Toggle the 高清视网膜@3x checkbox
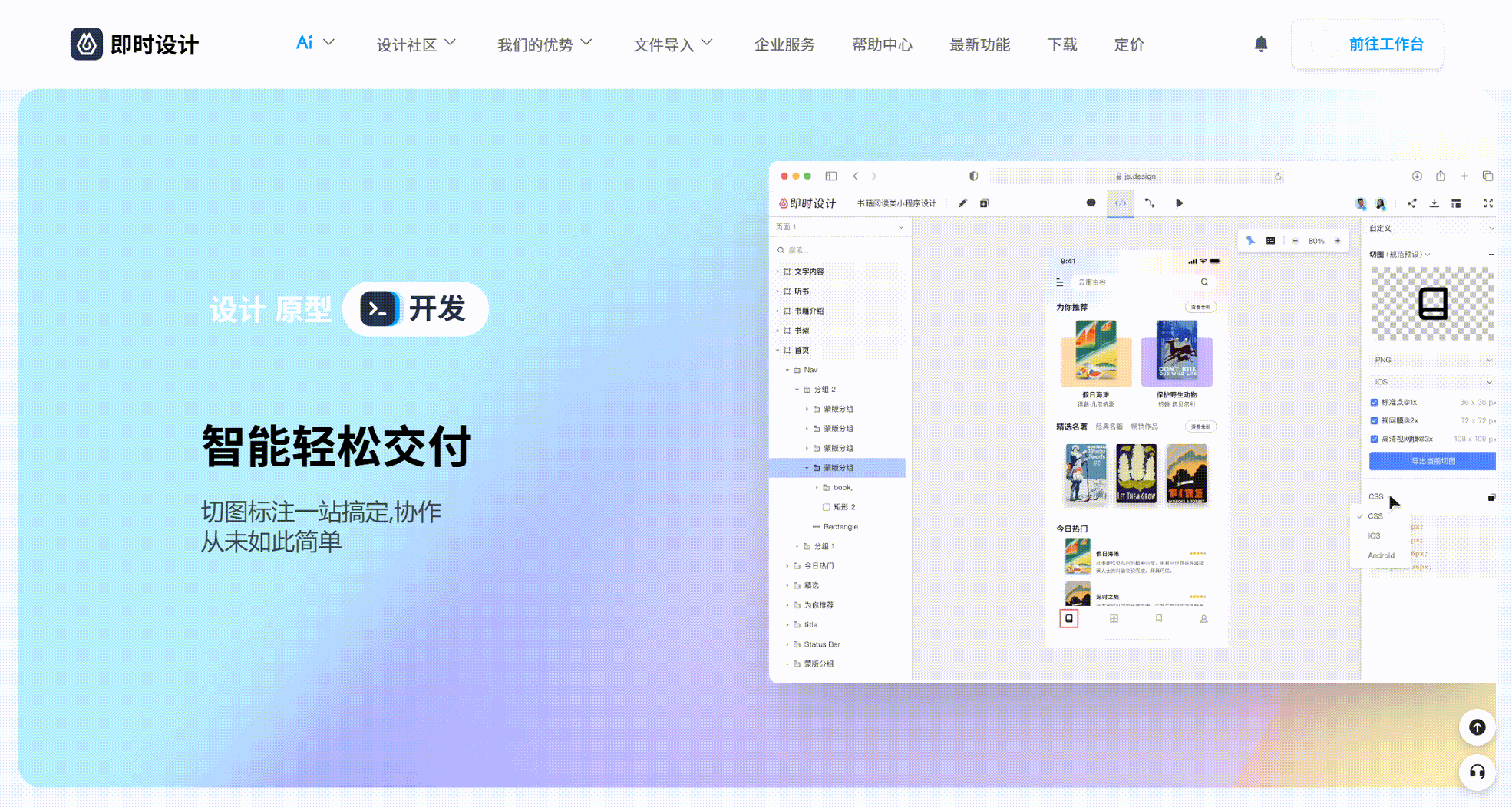Viewport: 1512px width, 807px height. tap(1374, 439)
